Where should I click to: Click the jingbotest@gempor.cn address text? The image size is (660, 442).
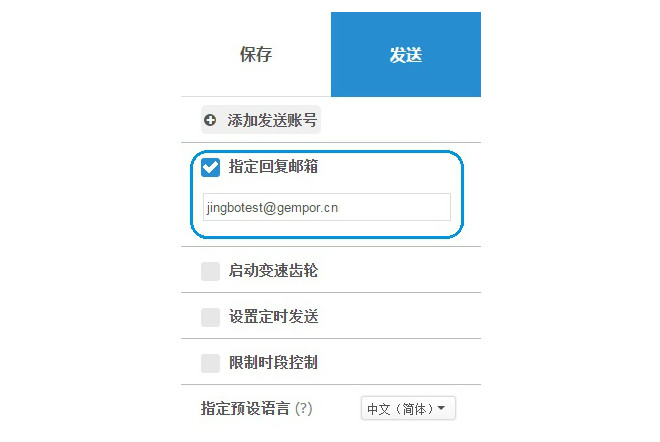[272, 208]
